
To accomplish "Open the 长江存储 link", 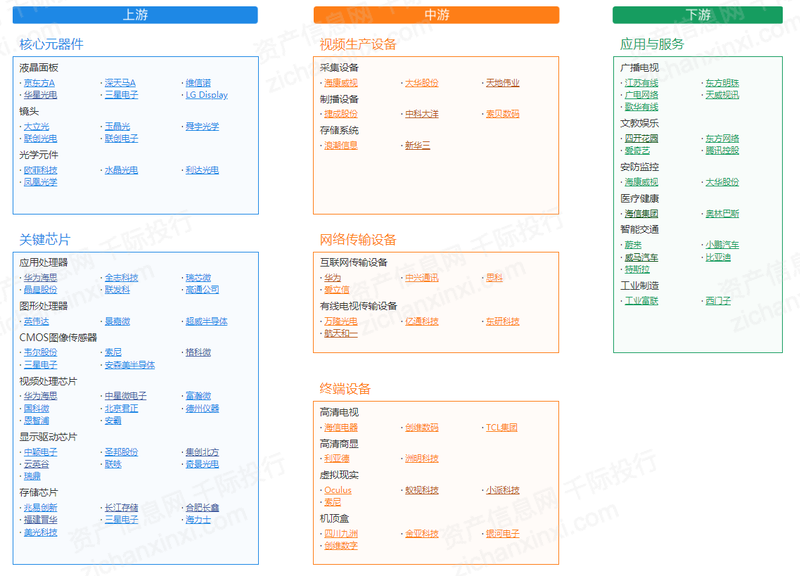I will (x=121, y=508).
